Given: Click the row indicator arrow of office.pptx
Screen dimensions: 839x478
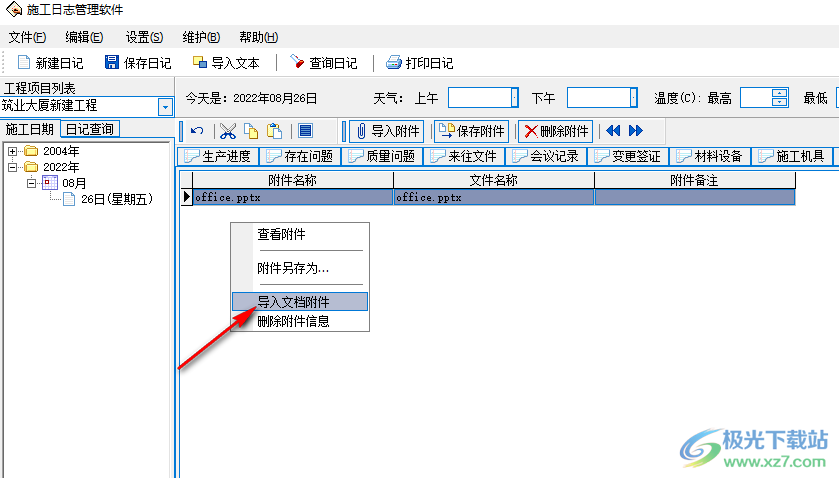Looking at the screenshot, I should click(186, 197).
